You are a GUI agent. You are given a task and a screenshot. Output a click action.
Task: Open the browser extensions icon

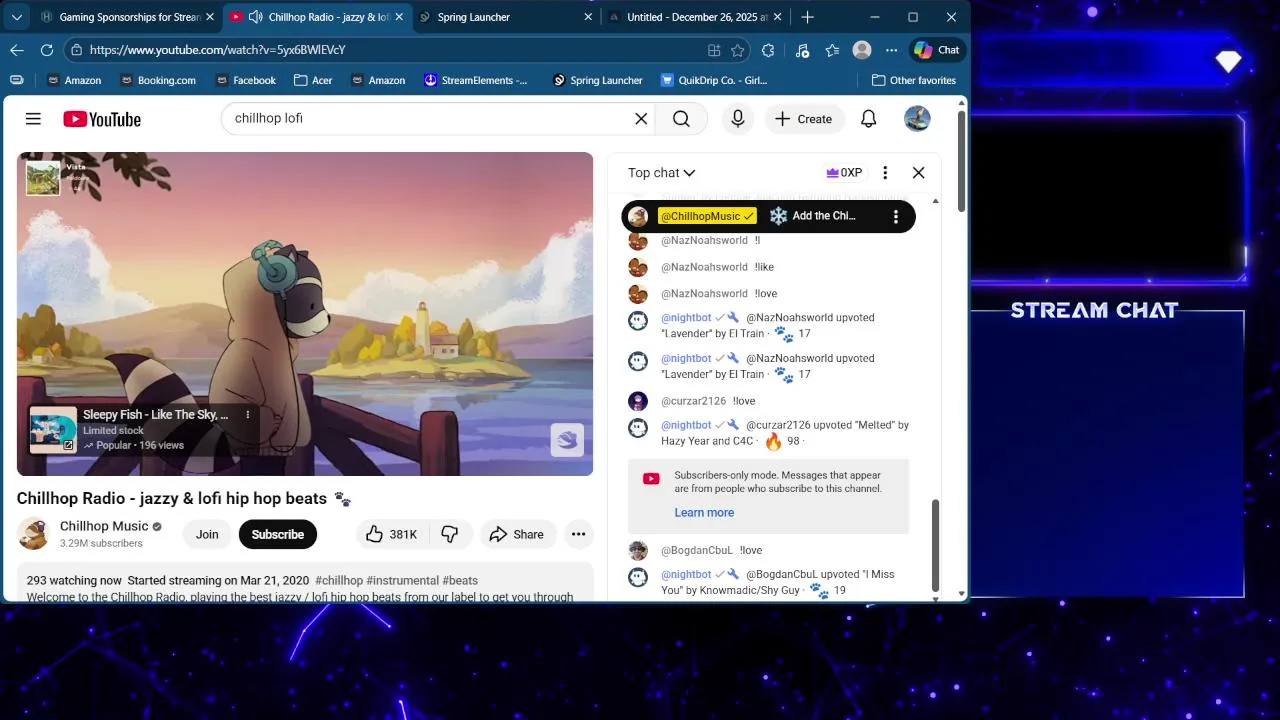pos(768,50)
